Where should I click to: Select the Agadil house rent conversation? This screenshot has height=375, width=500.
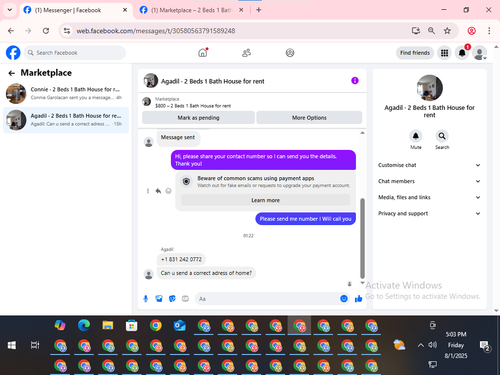tap(66, 120)
